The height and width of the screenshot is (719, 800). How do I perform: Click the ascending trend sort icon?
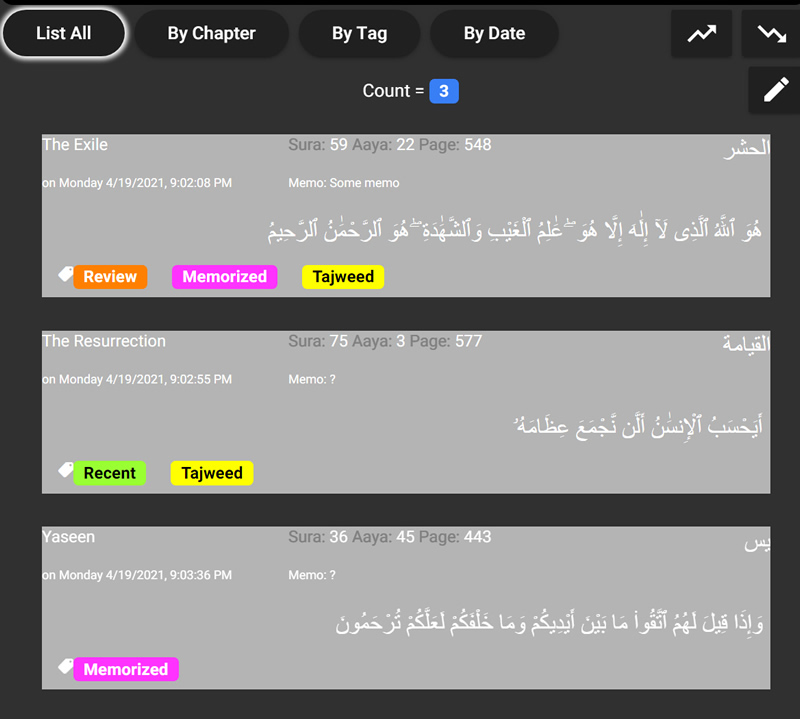point(701,34)
